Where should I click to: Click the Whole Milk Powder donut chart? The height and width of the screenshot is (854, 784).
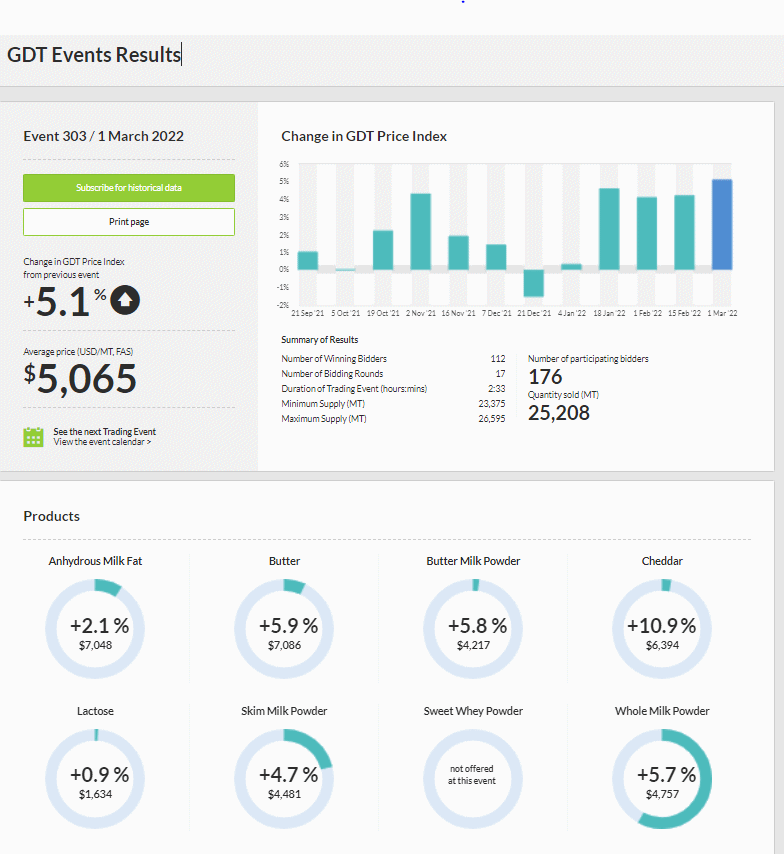pyautogui.click(x=662, y=779)
